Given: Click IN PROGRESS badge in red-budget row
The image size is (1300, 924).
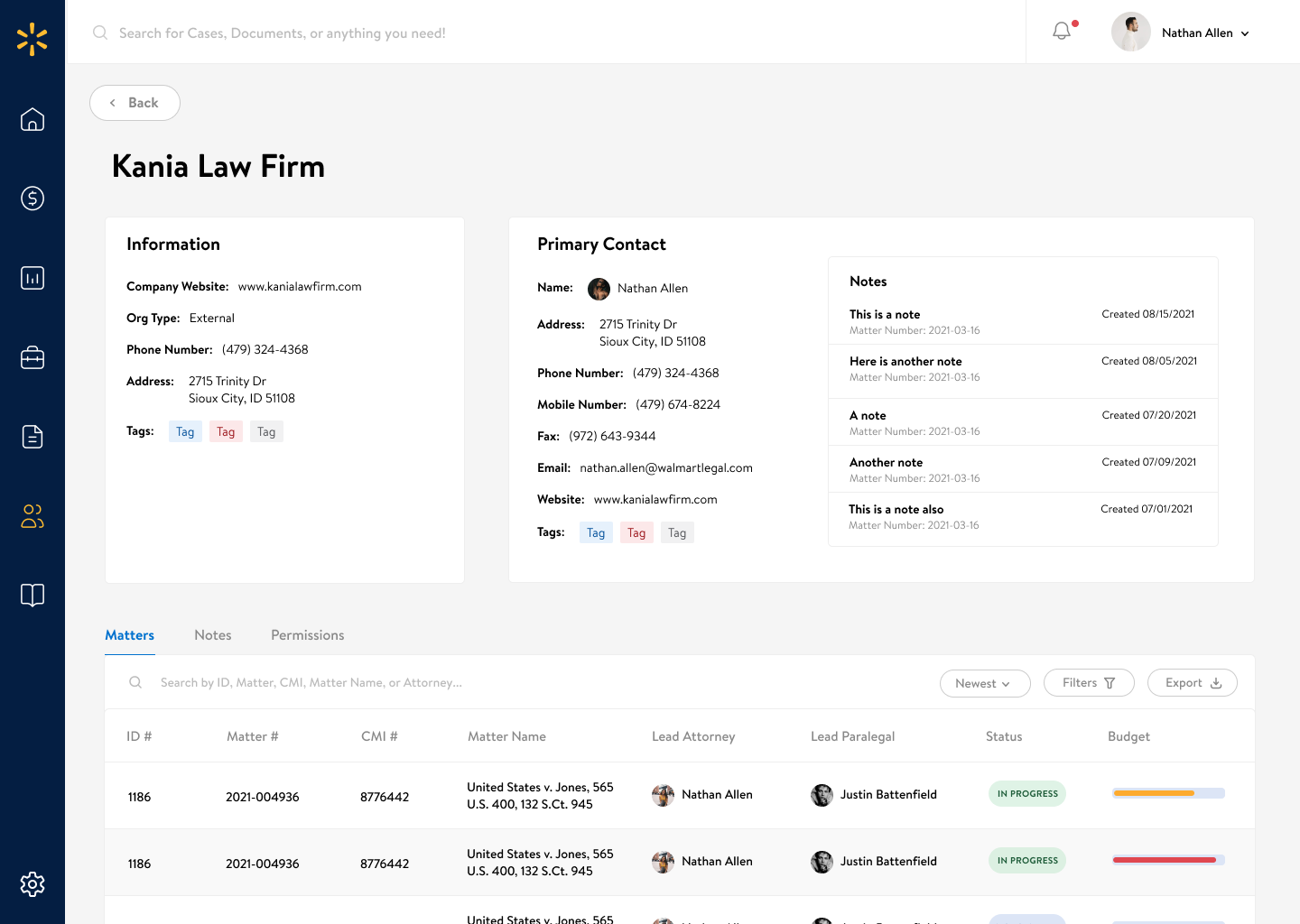Looking at the screenshot, I should click(x=1027, y=861).
